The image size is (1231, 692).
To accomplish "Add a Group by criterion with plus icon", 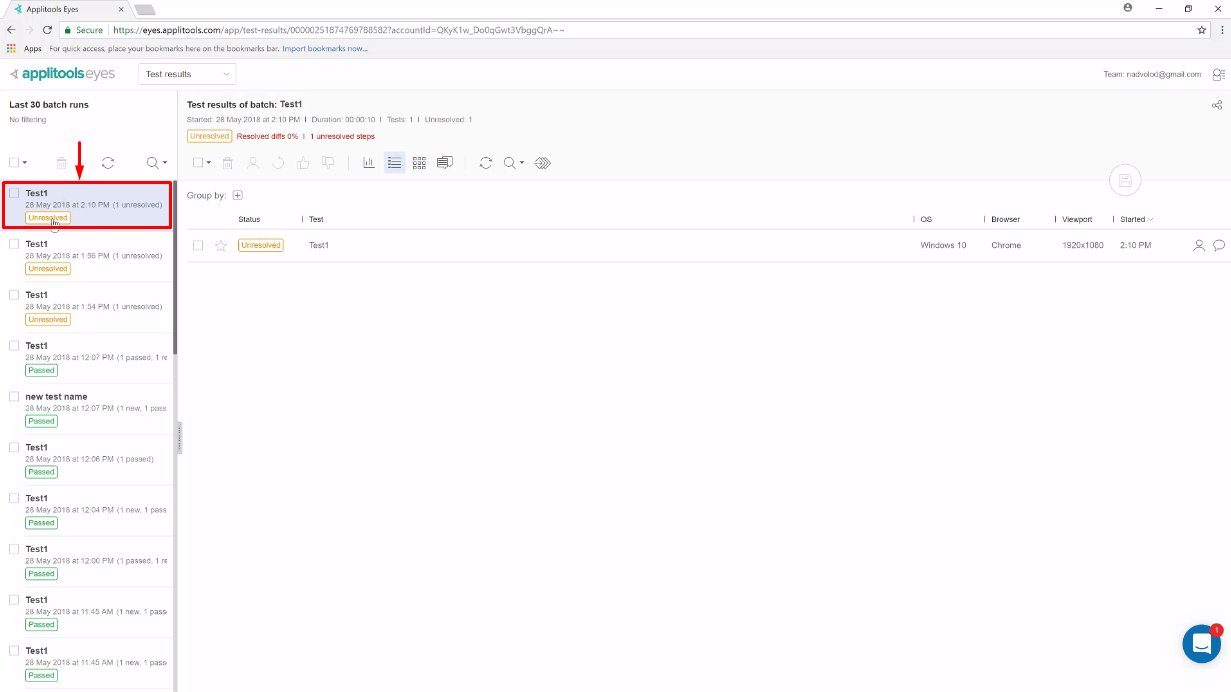I will click(237, 195).
